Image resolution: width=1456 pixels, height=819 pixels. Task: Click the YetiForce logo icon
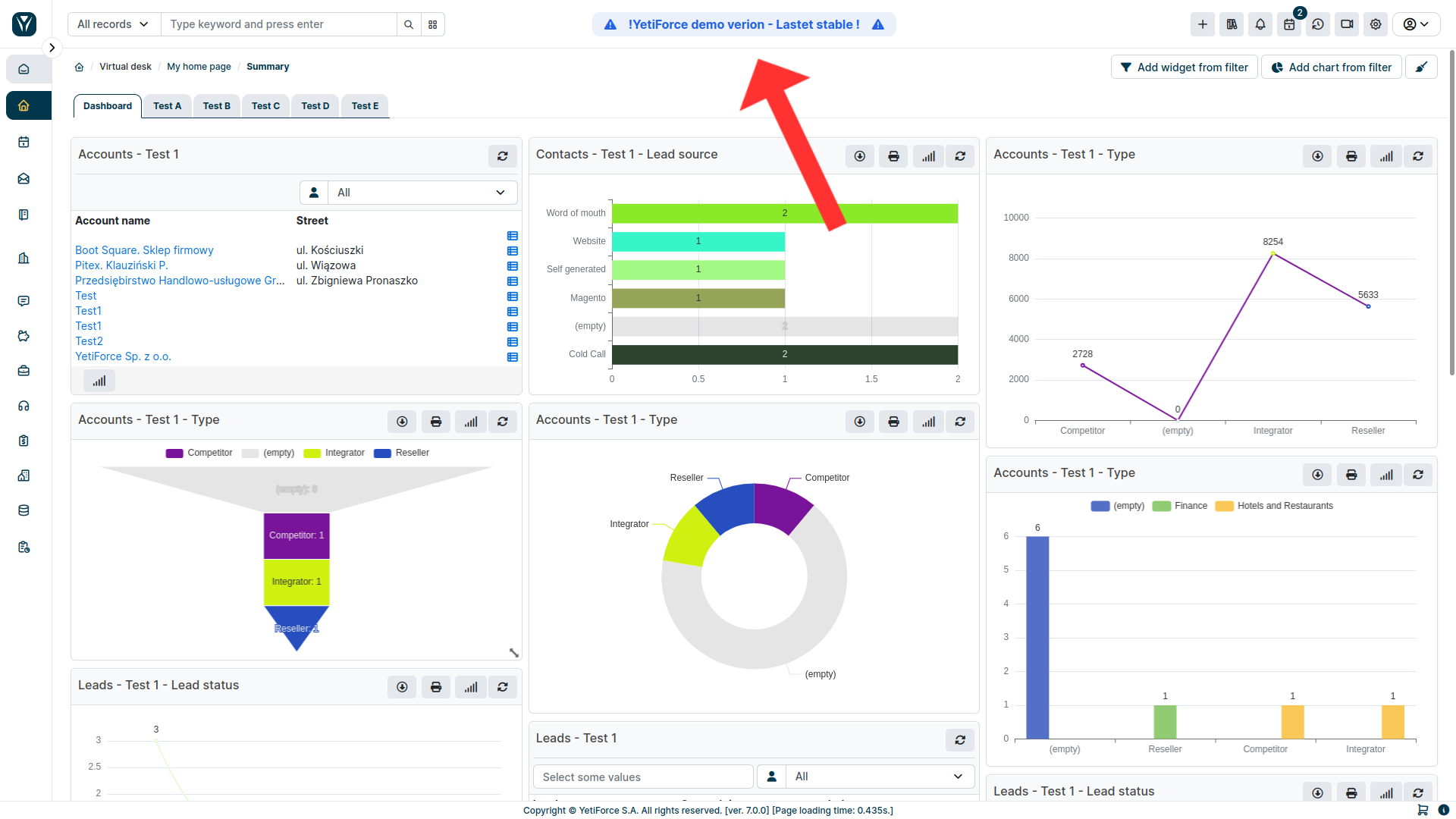pyautogui.click(x=24, y=24)
